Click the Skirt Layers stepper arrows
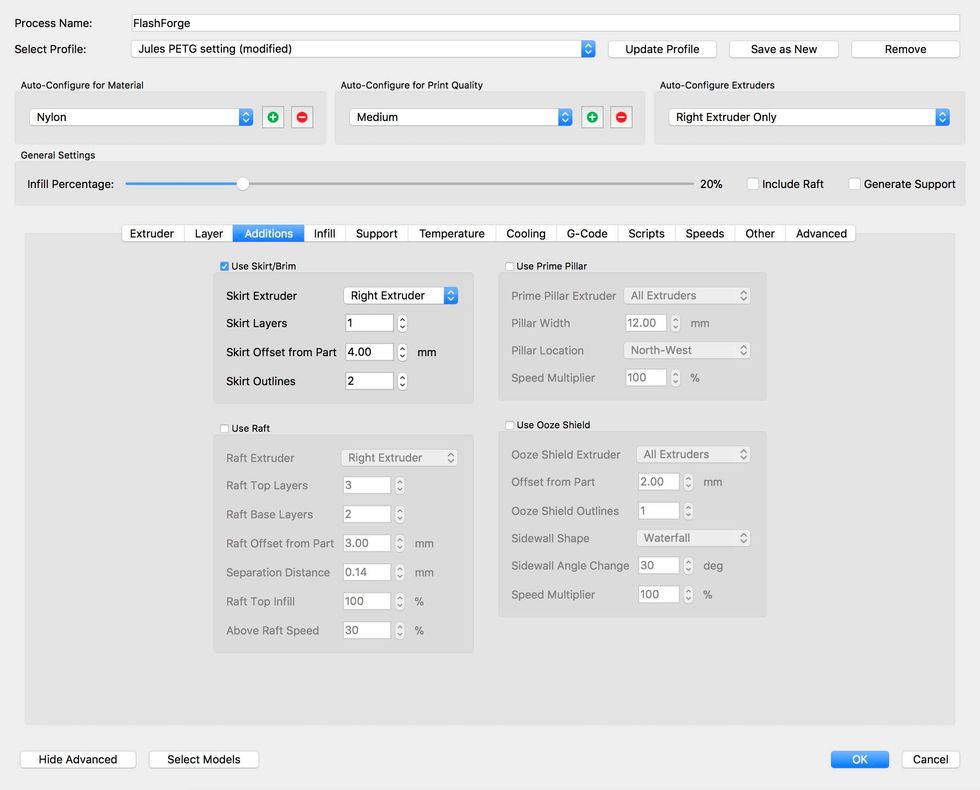The height and width of the screenshot is (790, 980). (402, 323)
